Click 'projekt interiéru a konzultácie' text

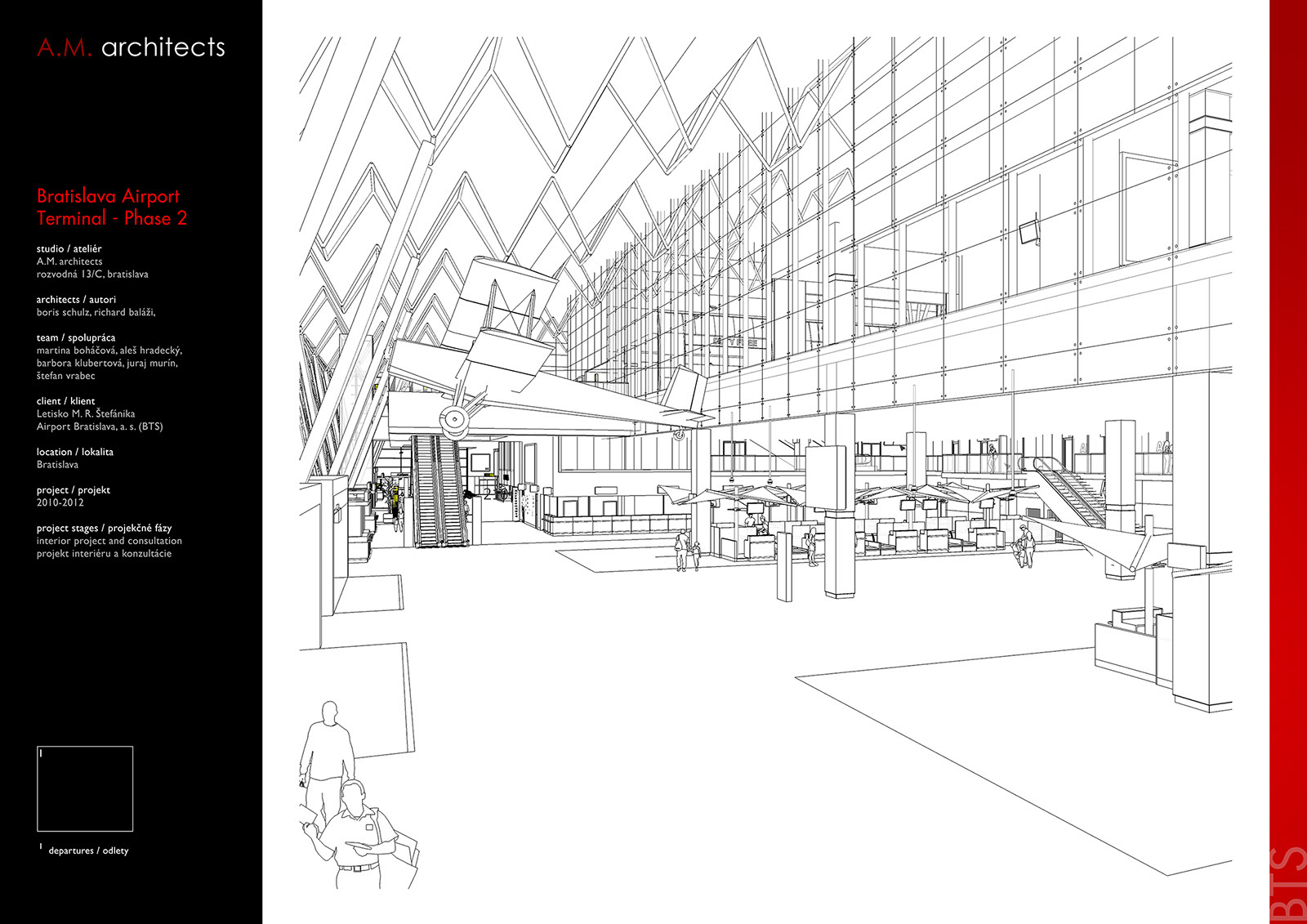(104, 554)
